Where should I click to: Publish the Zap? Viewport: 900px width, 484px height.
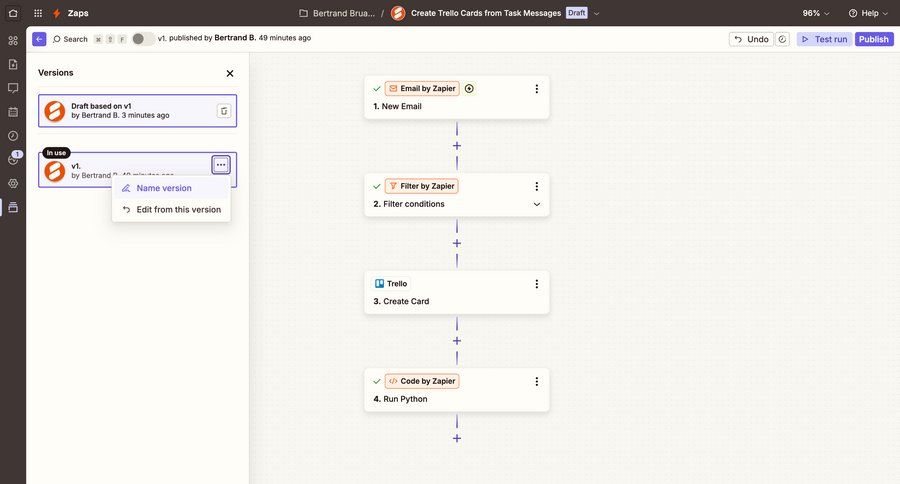874,39
